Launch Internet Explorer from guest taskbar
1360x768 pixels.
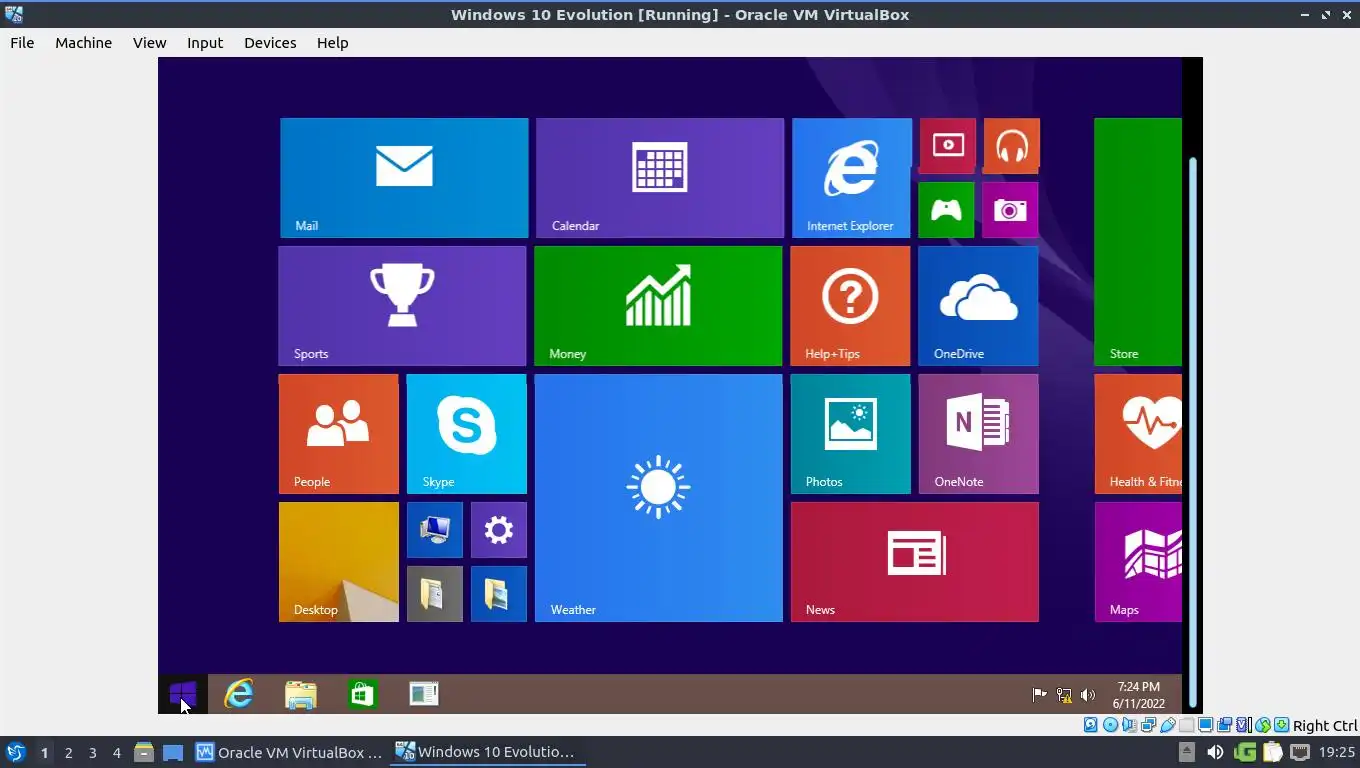(239, 693)
